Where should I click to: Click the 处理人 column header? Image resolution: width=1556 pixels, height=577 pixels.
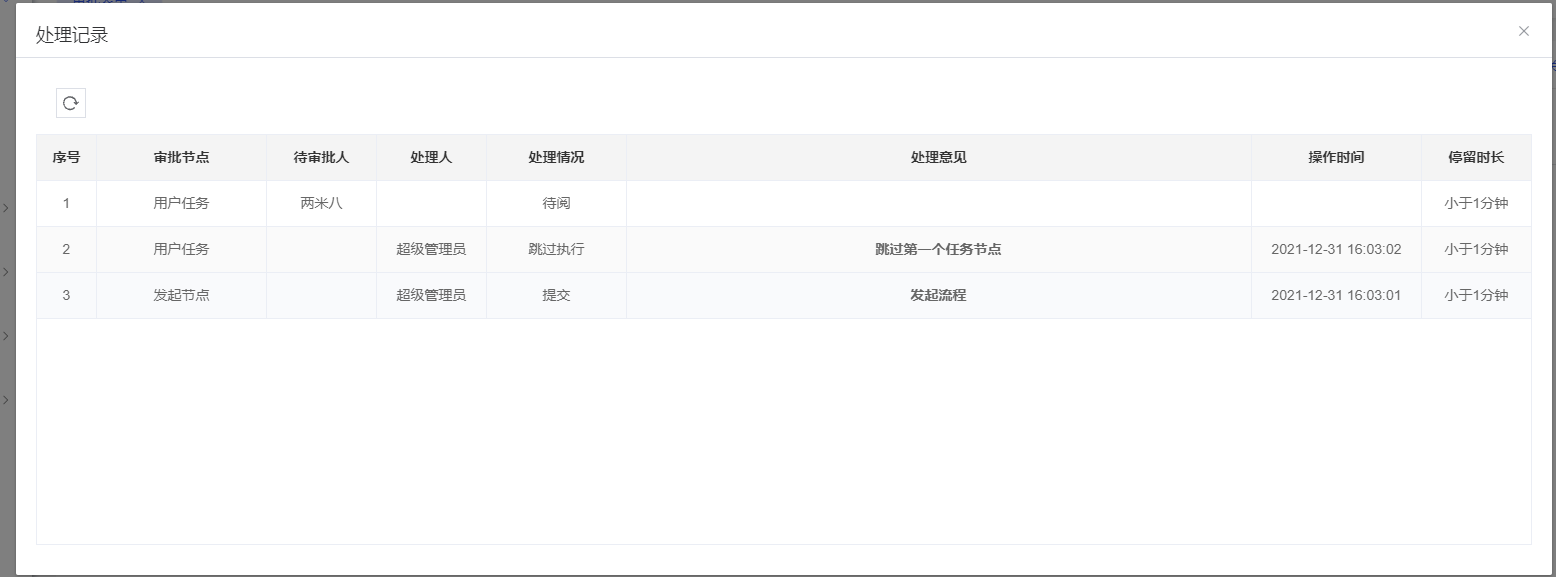pyautogui.click(x=432, y=158)
